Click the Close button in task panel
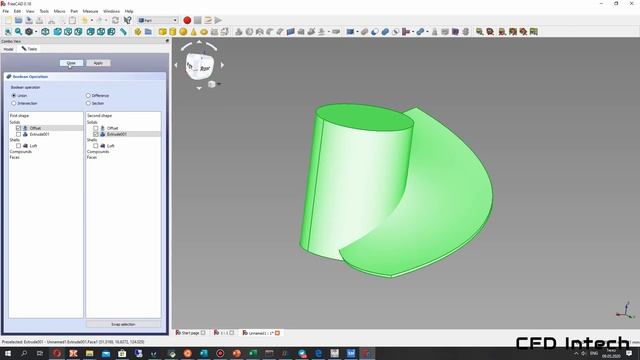The width and height of the screenshot is (640, 360). pyautogui.click(x=71, y=63)
